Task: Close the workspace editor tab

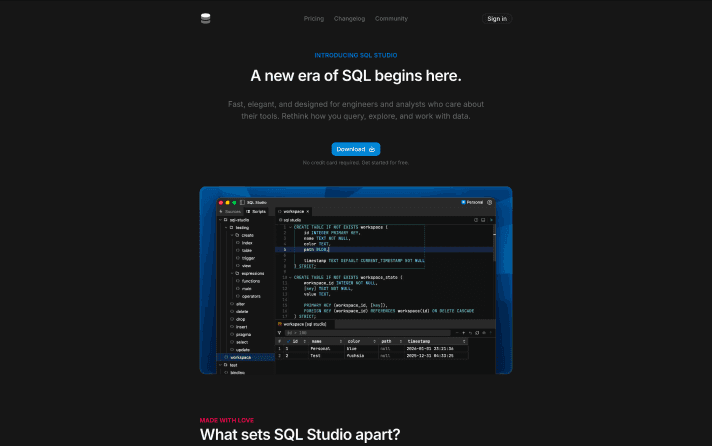Action: click(307, 212)
